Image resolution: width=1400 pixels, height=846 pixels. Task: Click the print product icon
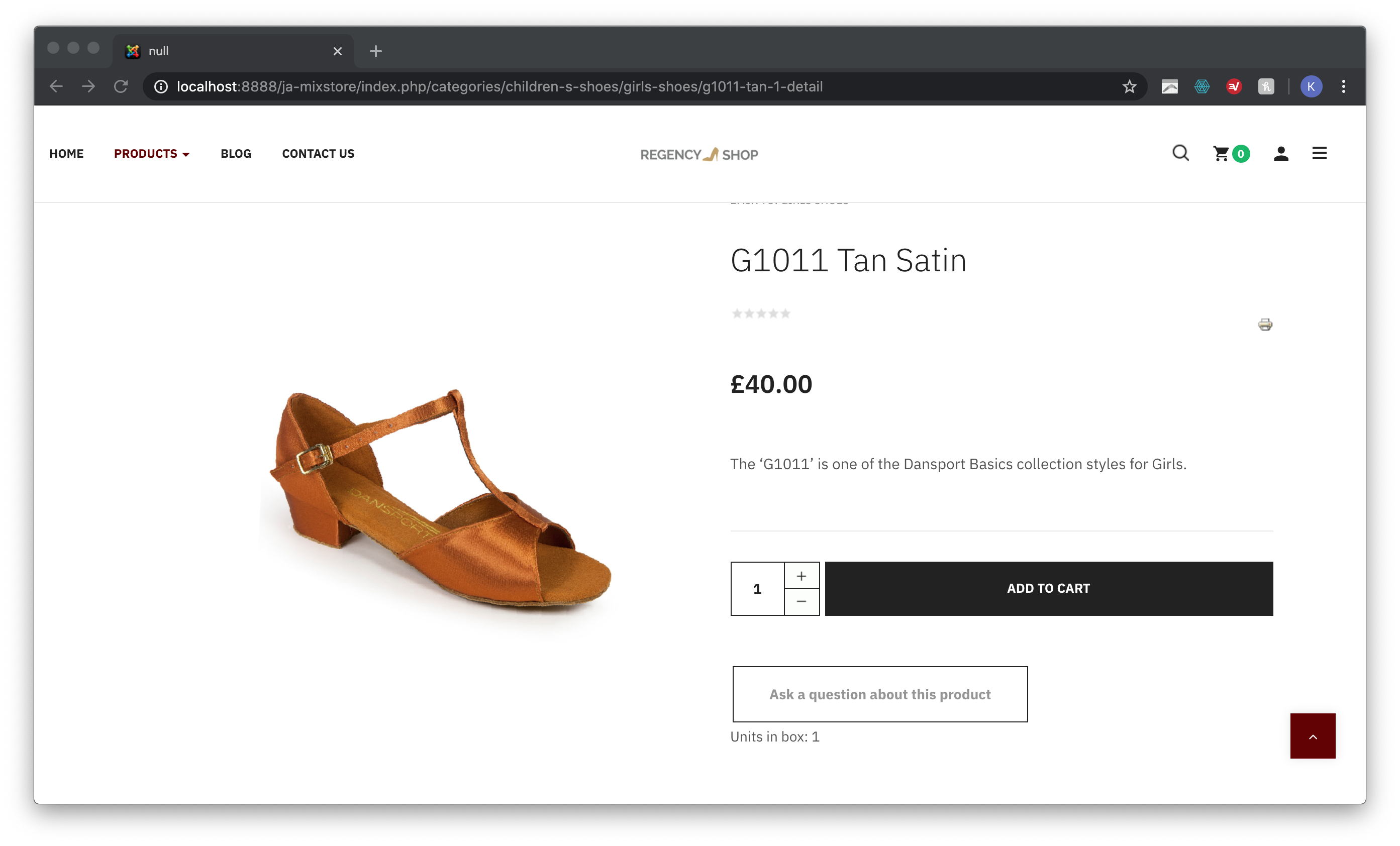[x=1265, y=325]
